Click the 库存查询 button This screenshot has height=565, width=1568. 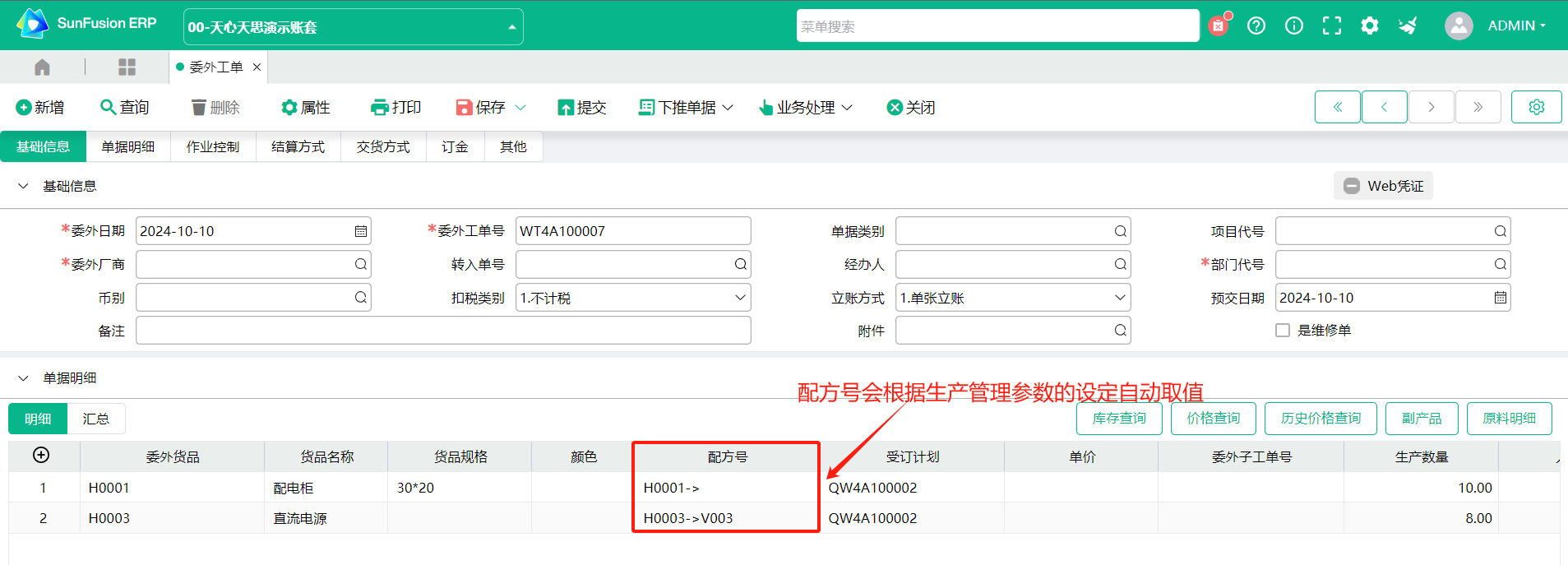click(1118, 419)
